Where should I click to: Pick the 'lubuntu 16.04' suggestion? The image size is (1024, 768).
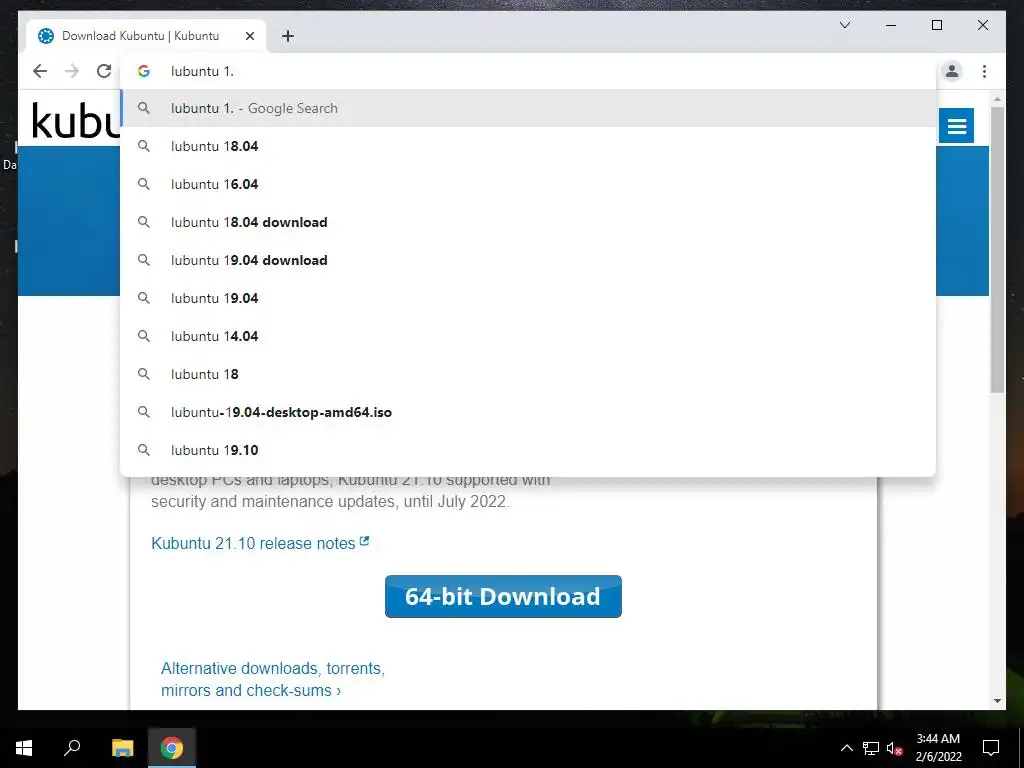click(x=528, y=184)
